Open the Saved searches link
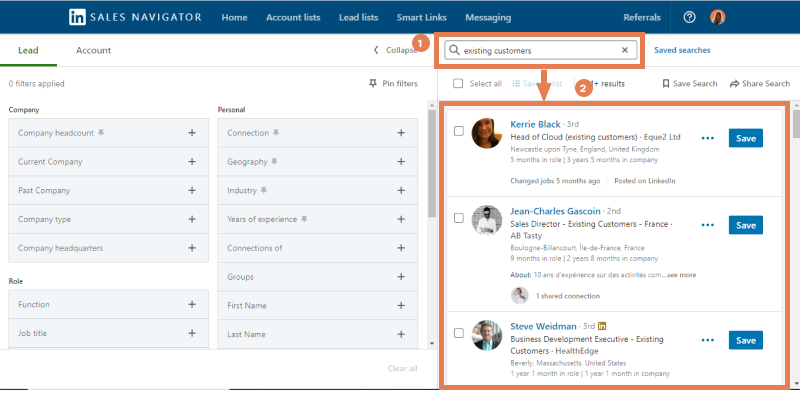Viewport: 800px width, 407px height. click(682, 50)
